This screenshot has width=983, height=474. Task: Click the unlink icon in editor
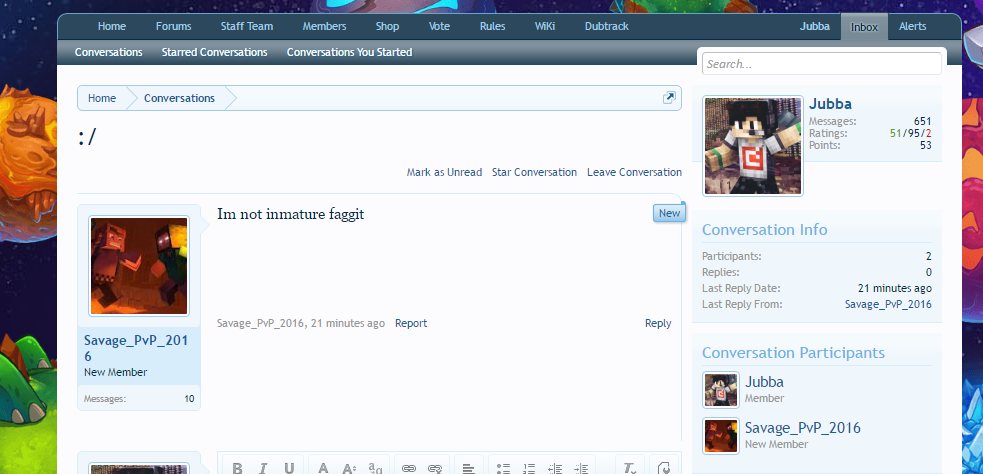434,467
